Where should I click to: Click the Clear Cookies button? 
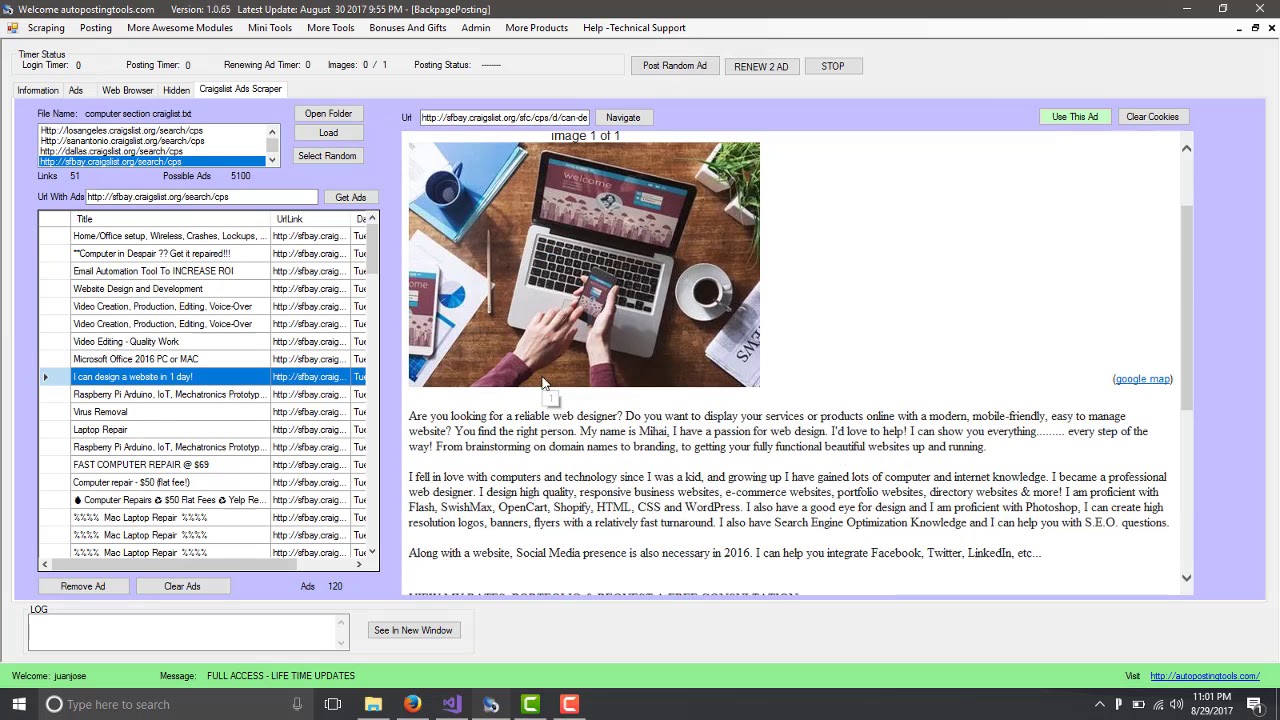pyautogui.click(x=1153, y=117)
